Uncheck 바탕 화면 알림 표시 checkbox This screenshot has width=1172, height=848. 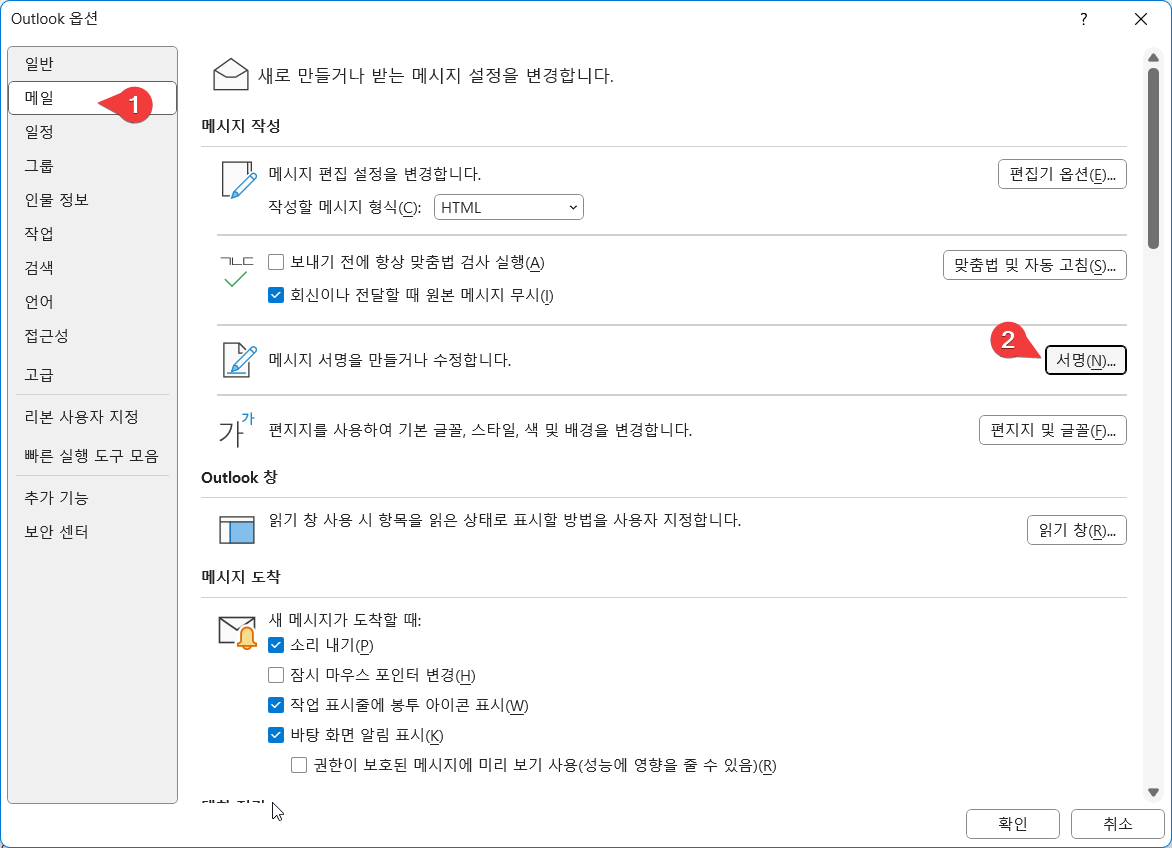[x=276, y=735]
